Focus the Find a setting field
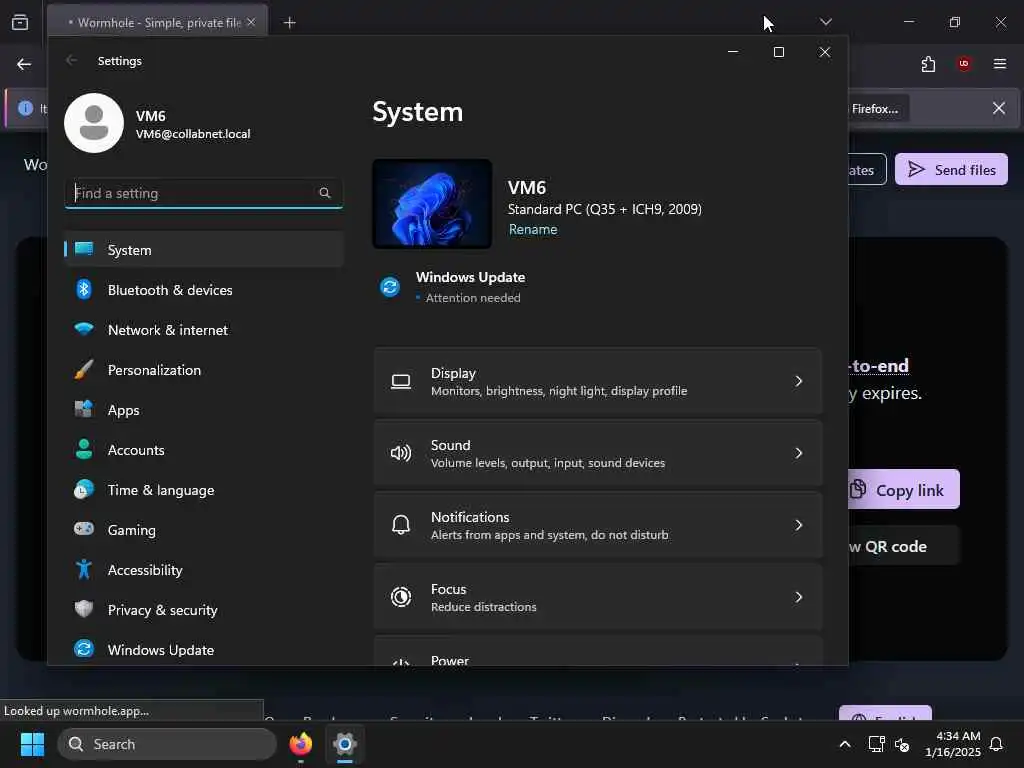The width and height of the screenshot is (1024, 768). 204,193
